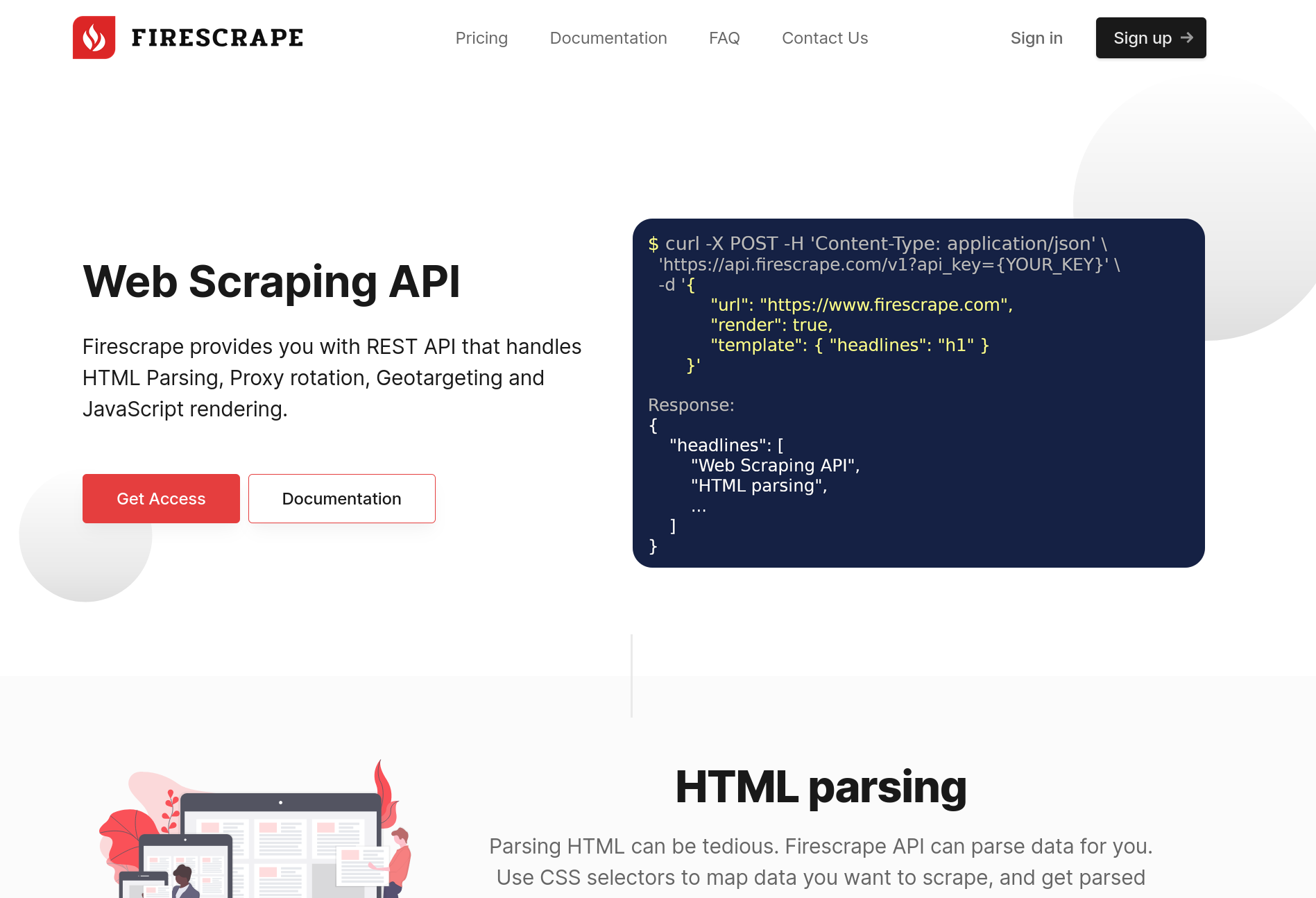
Task: Click the Parsing HTML can be tedious paragraph
Action: 820,861
